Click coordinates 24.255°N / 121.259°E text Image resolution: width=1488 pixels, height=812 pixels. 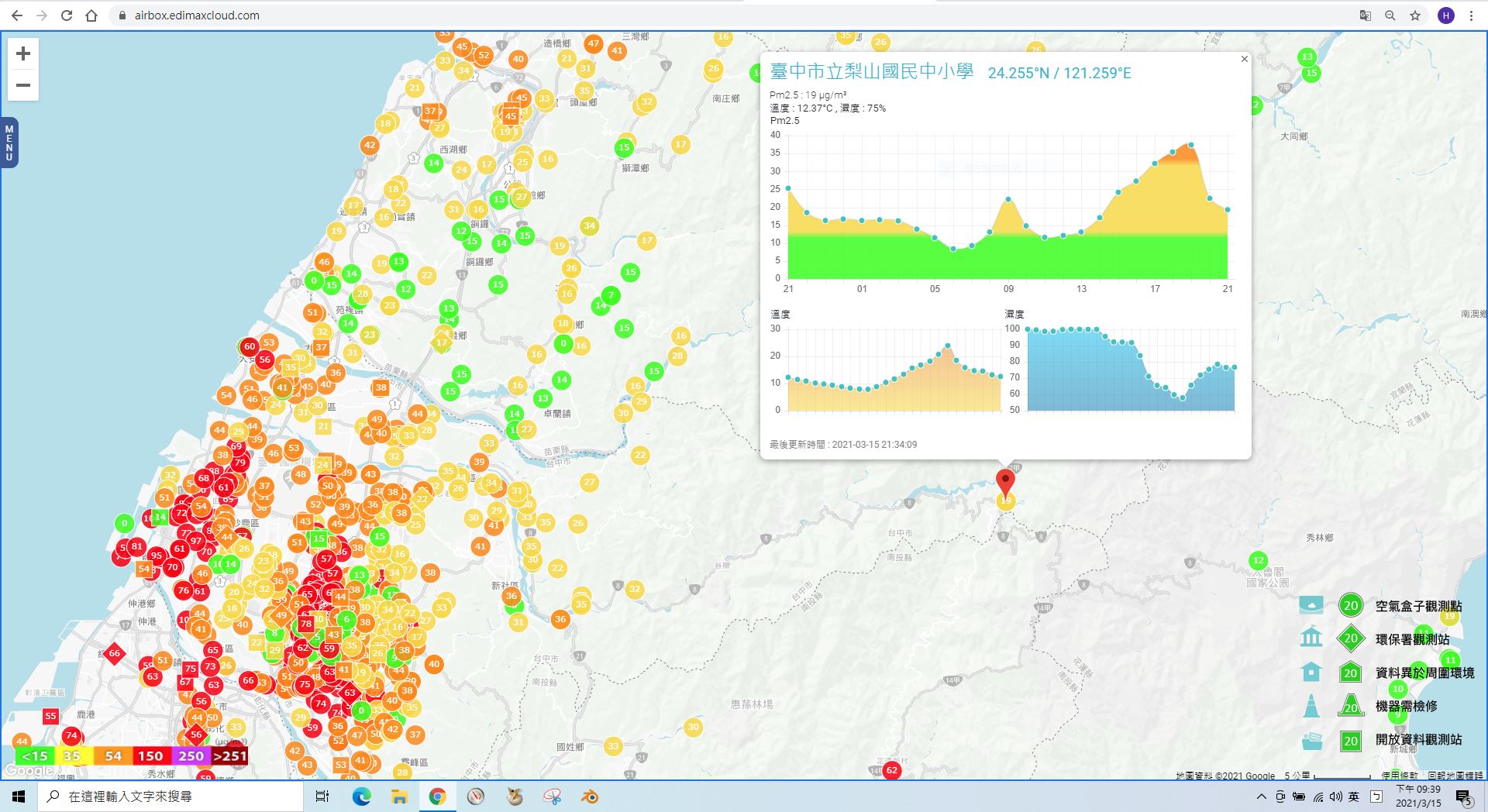[x=1059, y=73]
